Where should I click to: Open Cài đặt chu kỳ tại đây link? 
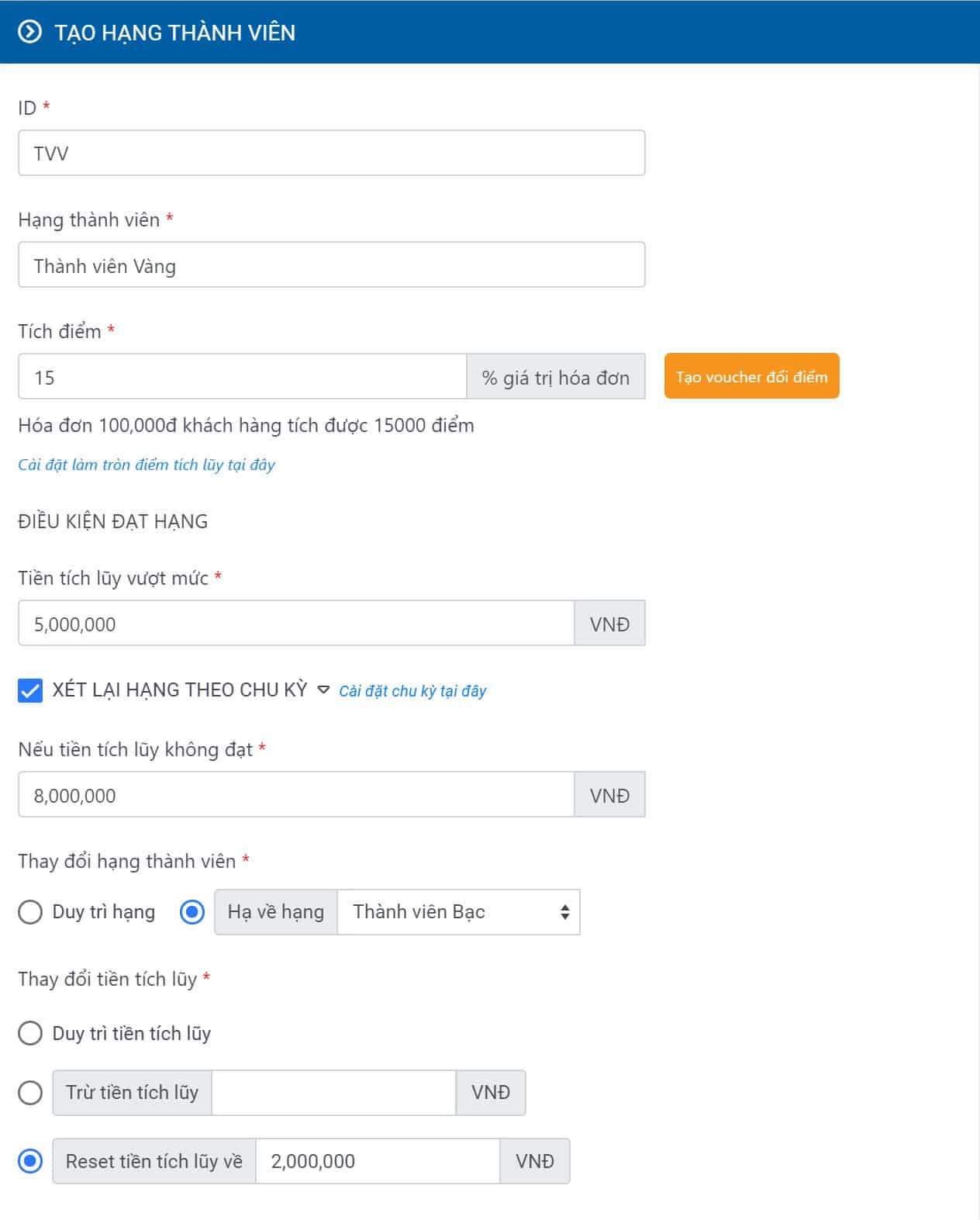[x=412, y=691]
